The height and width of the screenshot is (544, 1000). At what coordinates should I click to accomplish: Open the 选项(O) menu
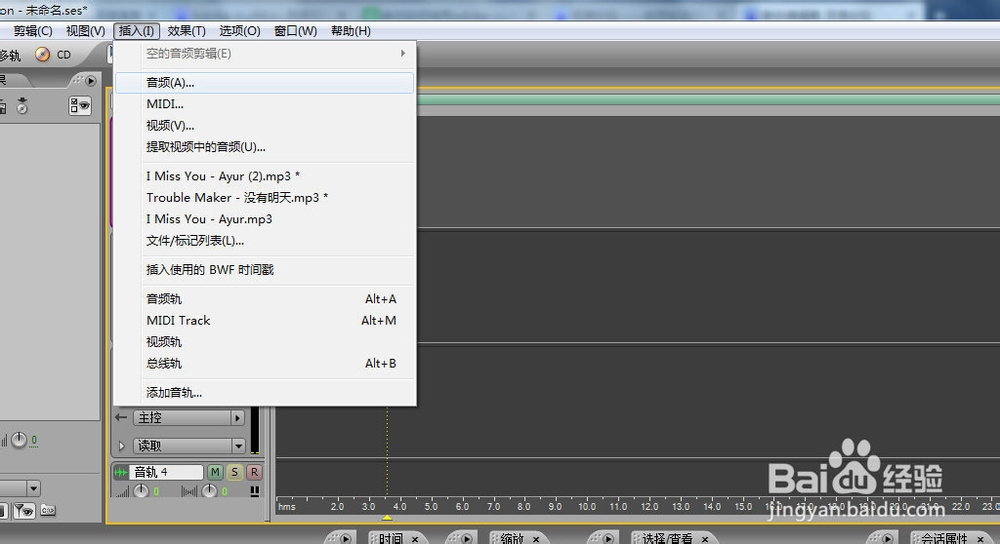[240, 31]
